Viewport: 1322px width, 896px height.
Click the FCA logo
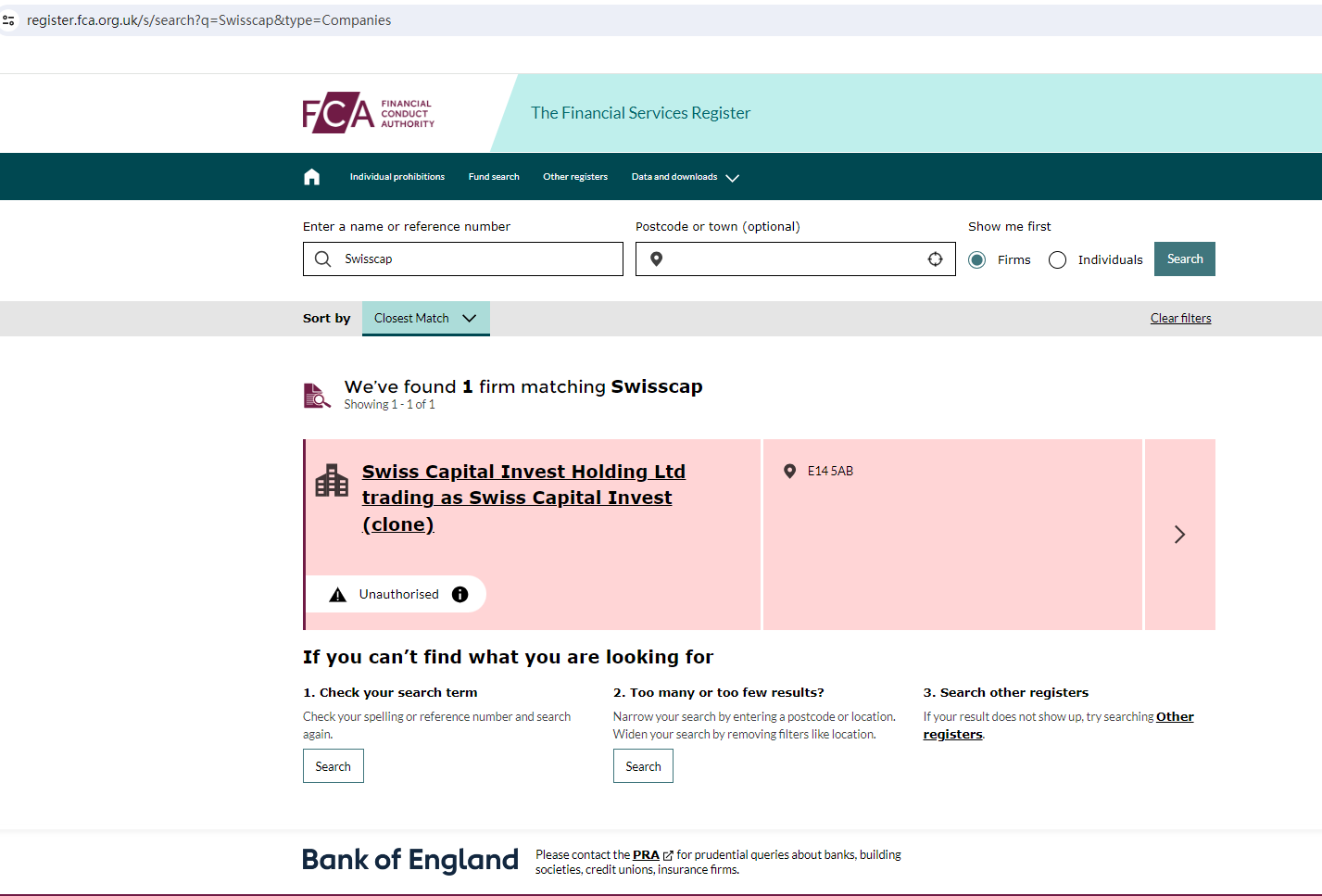tap(369, 113)
